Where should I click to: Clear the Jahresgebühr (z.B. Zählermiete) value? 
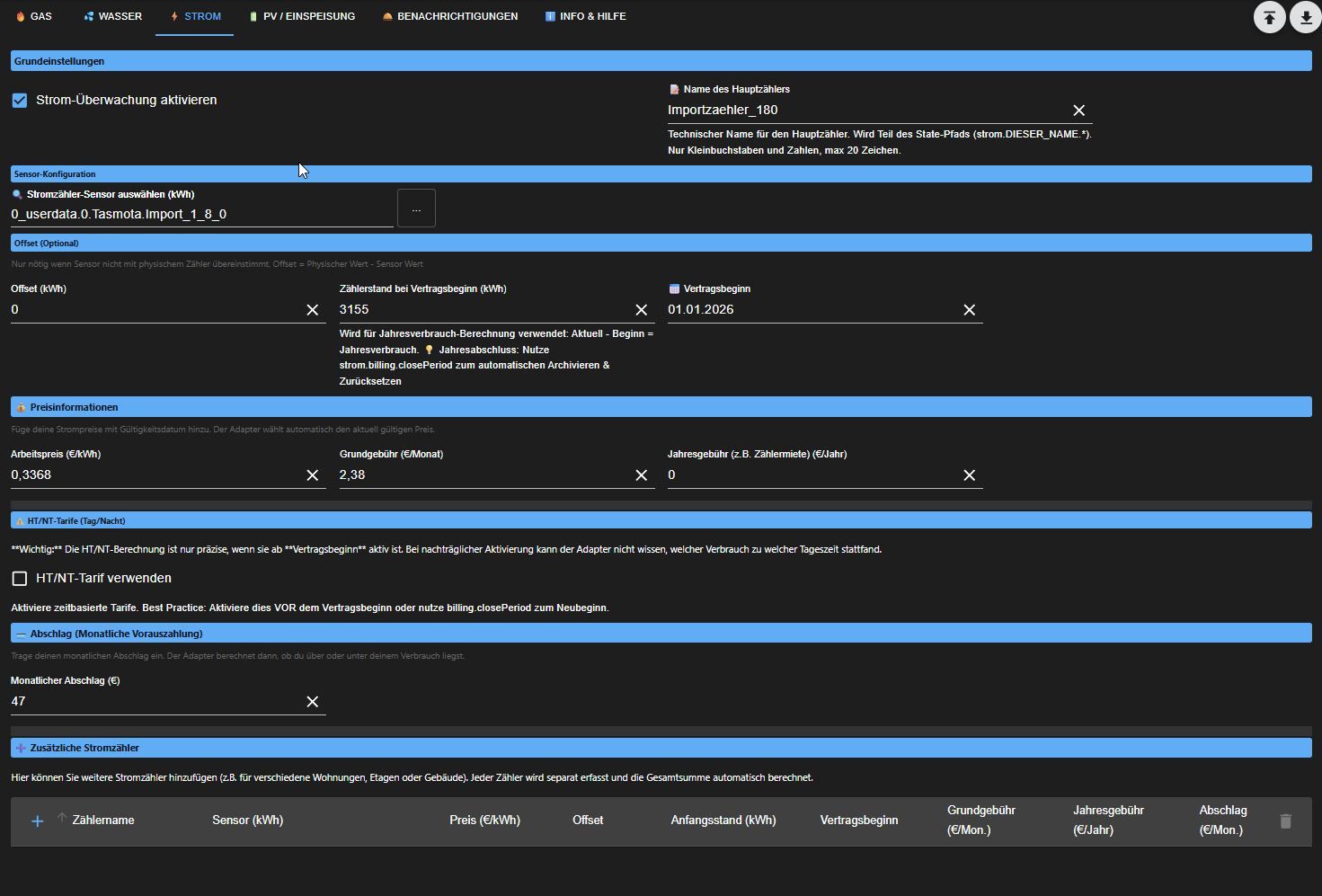point(969,475)
